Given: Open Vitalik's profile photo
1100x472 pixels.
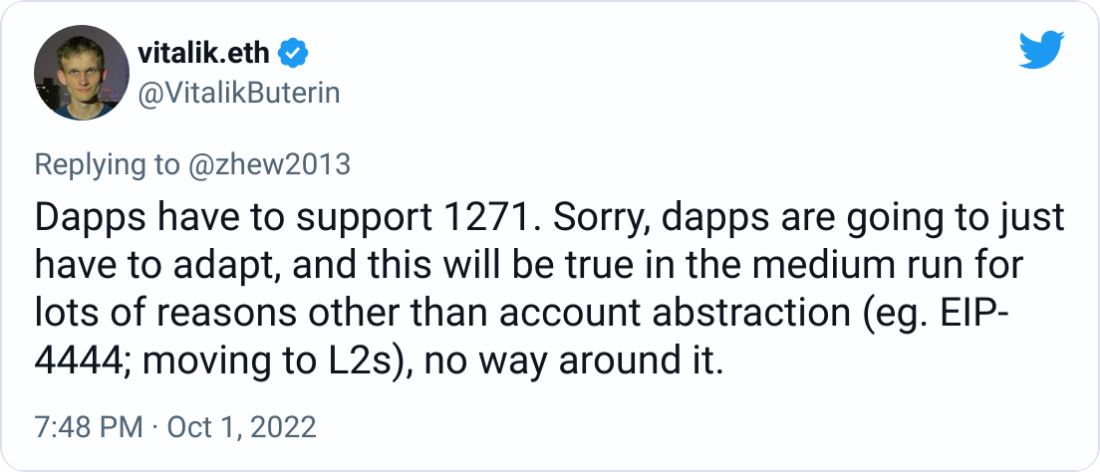Looking at the screenshot, I should (76, 76).
